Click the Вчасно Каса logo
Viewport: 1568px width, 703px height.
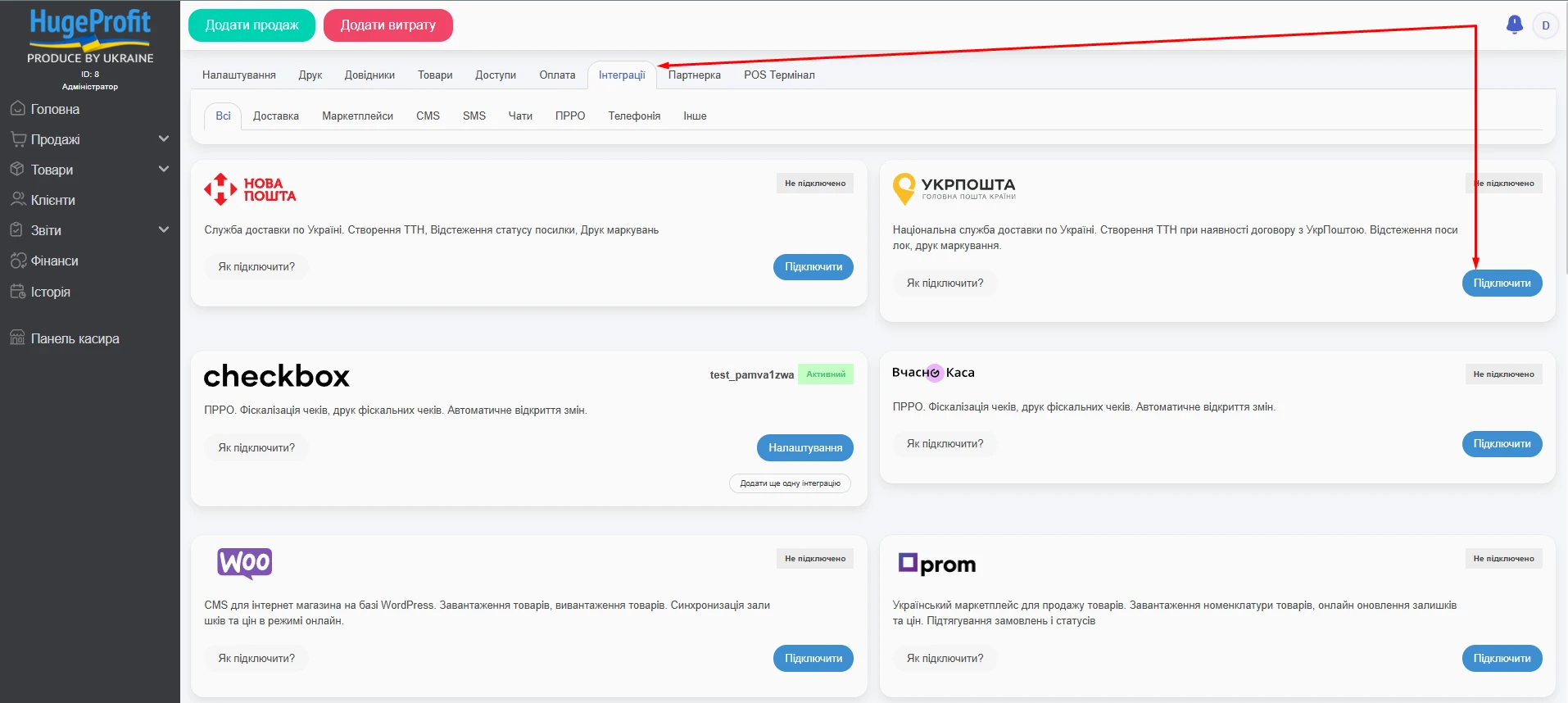point(933,373)
